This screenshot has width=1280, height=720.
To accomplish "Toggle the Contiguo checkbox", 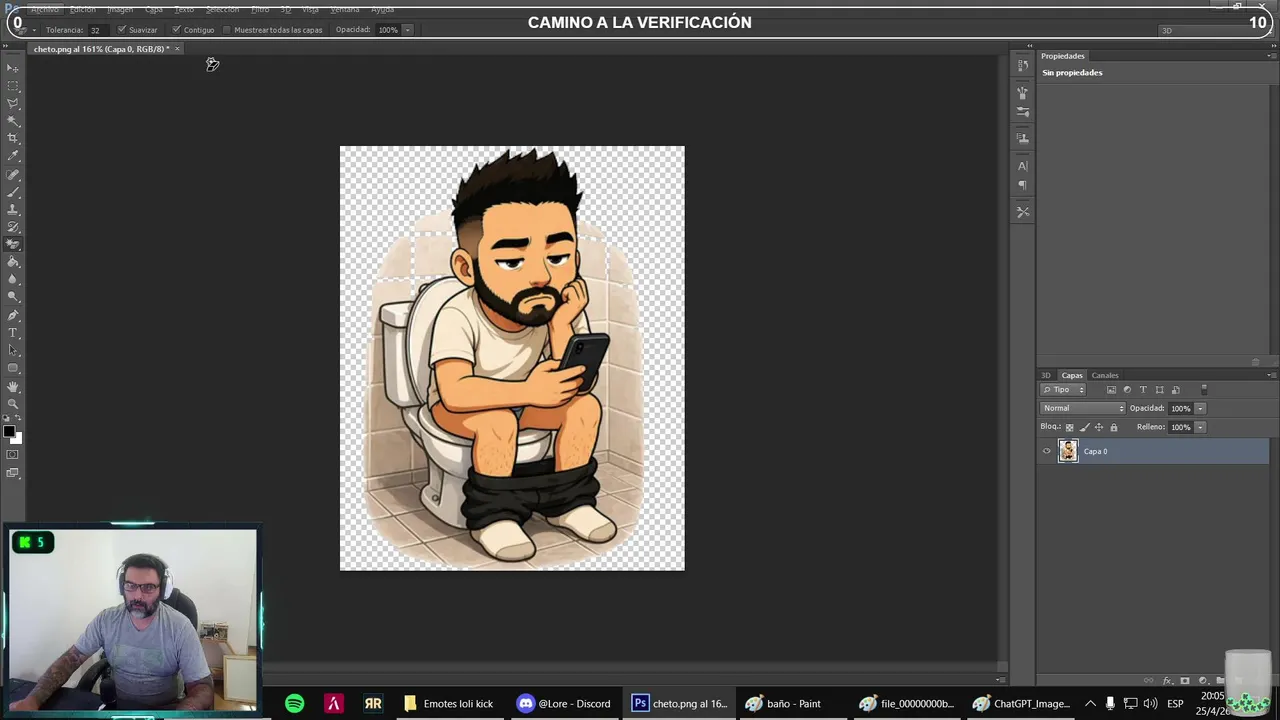I will point(176,30).
